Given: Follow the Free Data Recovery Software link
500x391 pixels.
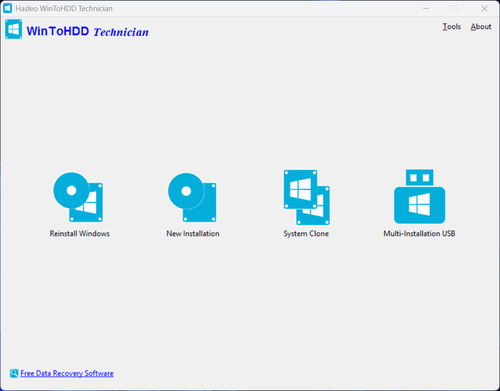Looking at the screenshot, I should click(x=67, y=373).
